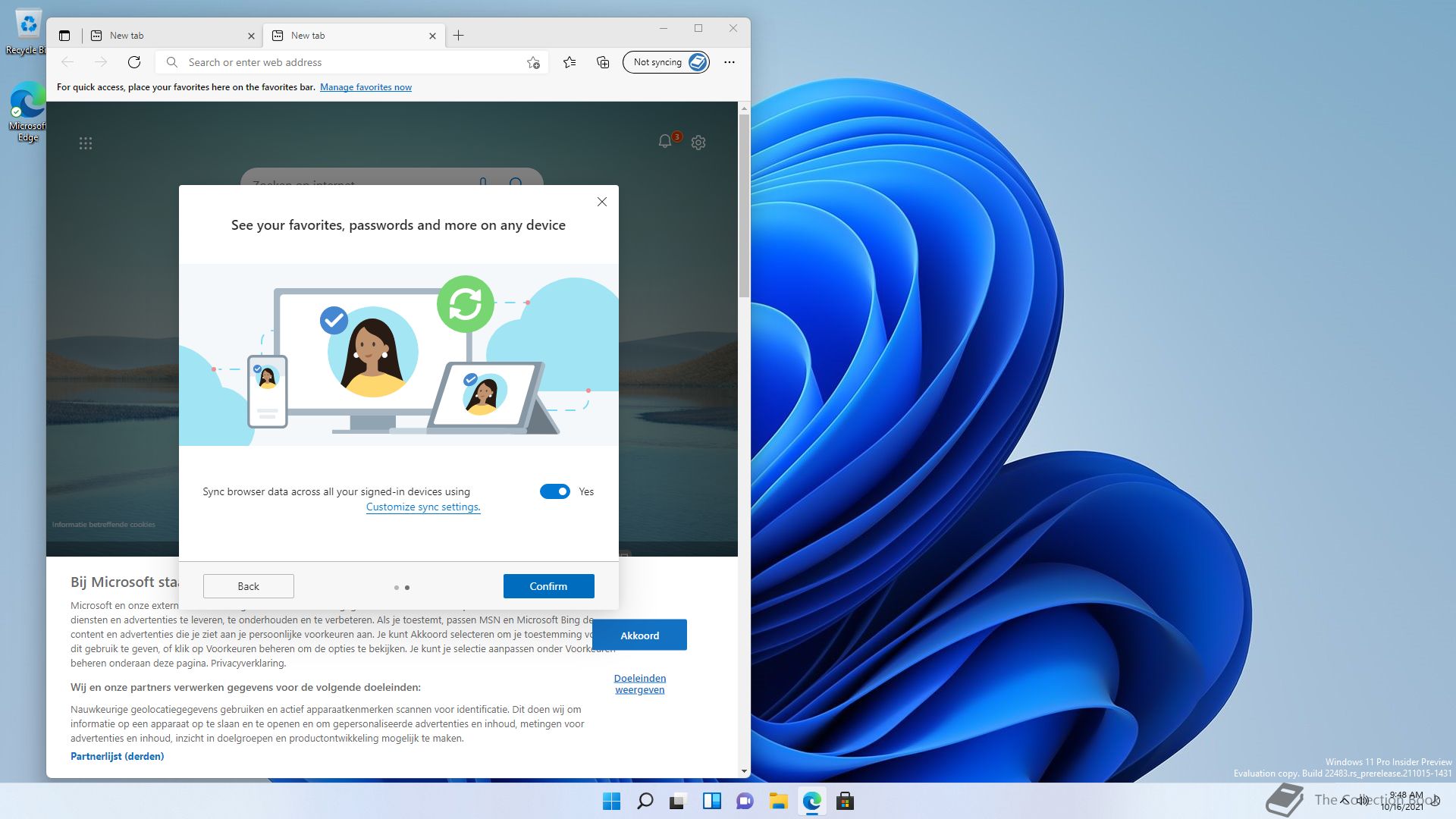Screen dimensions: 1456x819
Task: Open Task View in taskbar
Action: click(x=678, y=801)
